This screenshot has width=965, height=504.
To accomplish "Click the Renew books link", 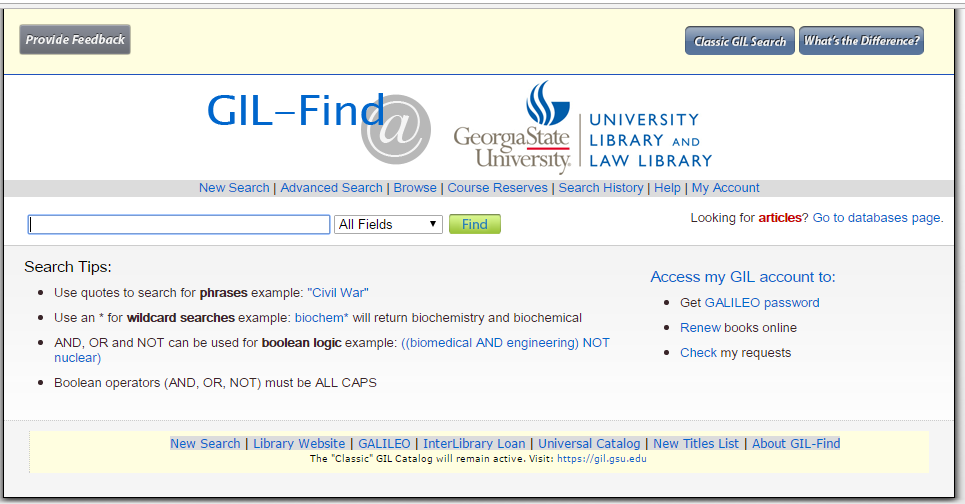I will [700, 327].
